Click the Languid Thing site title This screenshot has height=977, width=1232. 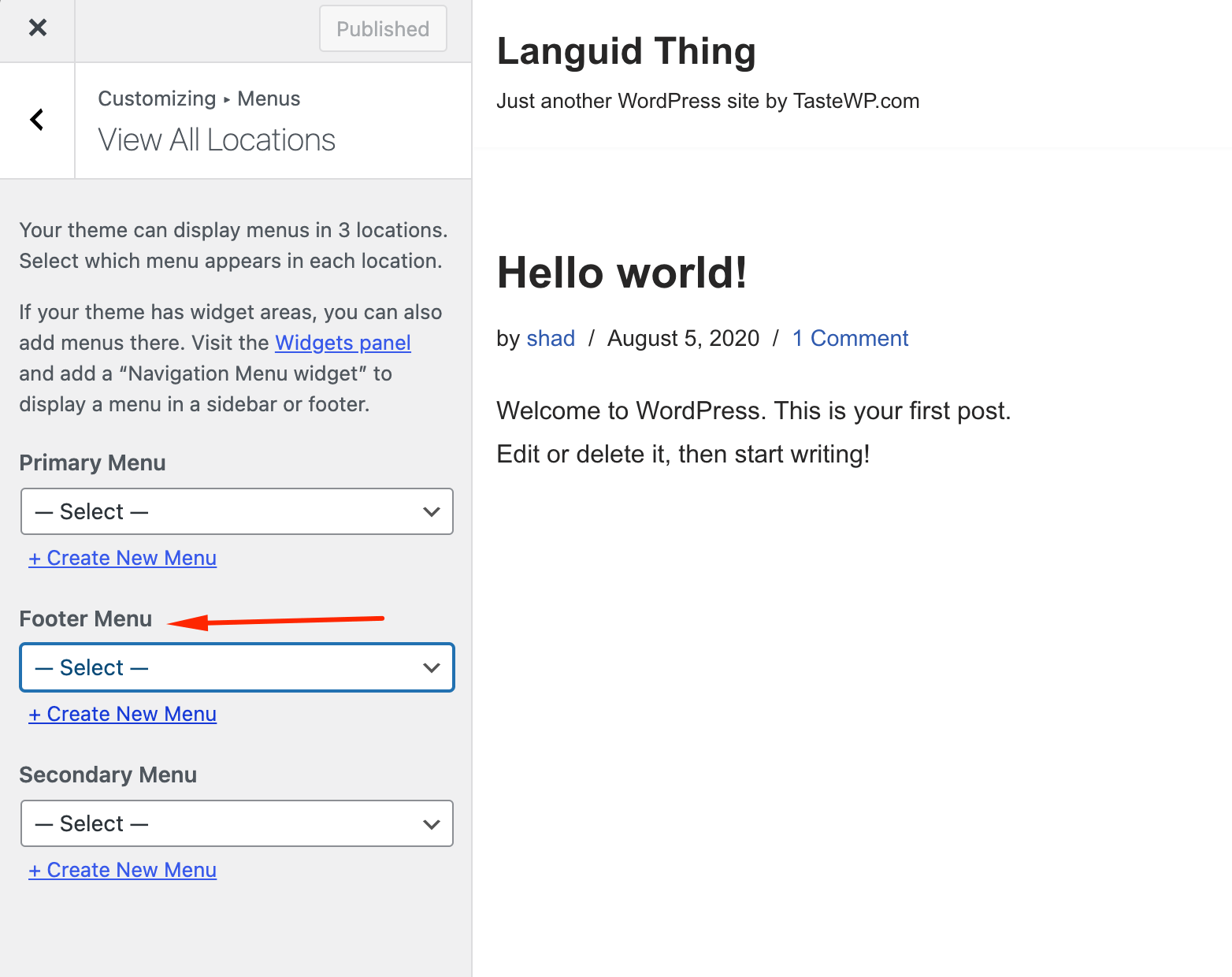625,51
